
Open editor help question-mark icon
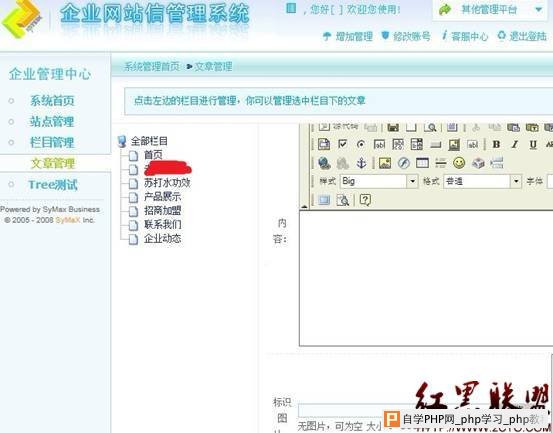pyautogui.click(x=365, y=200)
